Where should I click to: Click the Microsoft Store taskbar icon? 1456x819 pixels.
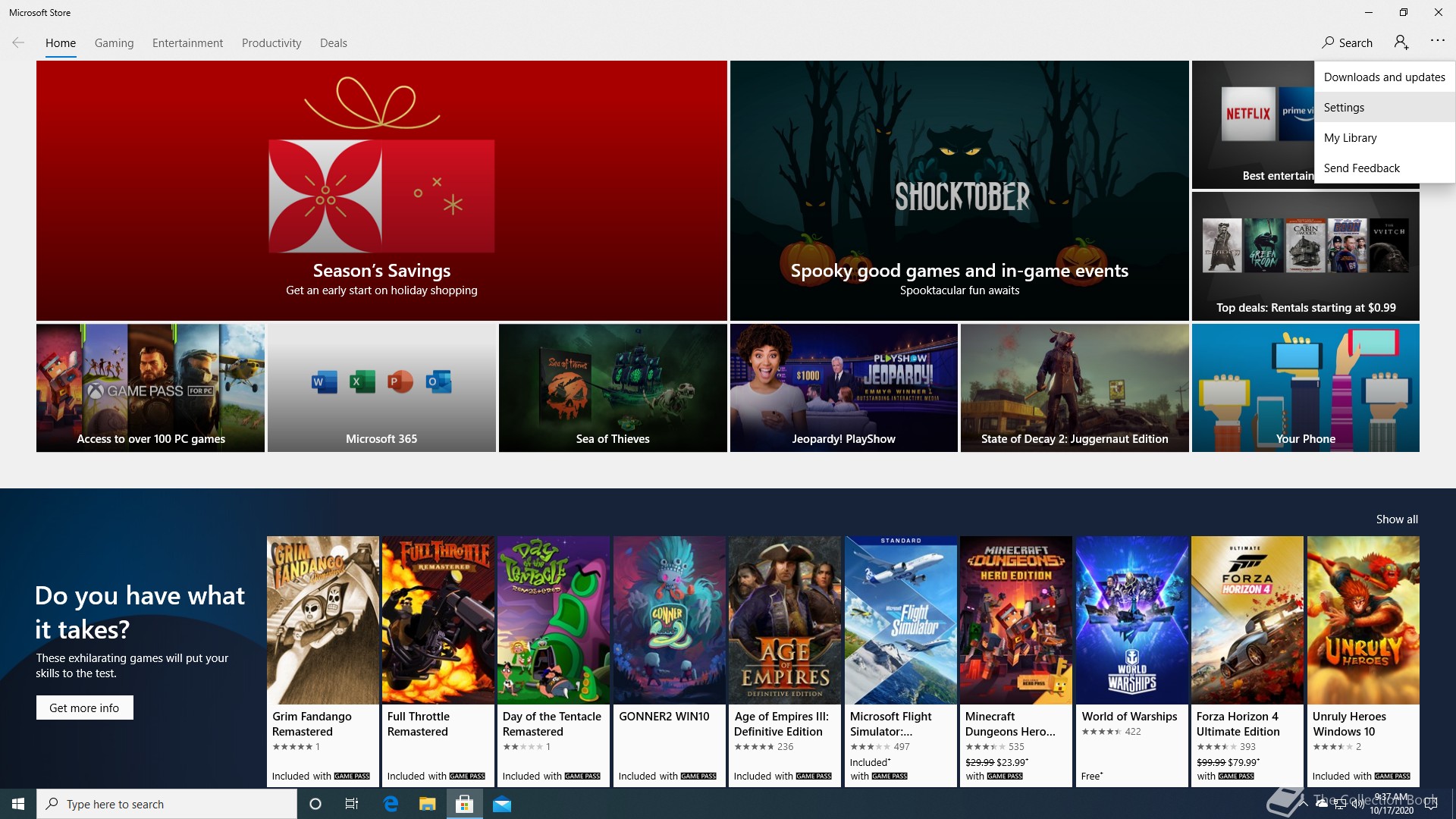pos(464,804)
